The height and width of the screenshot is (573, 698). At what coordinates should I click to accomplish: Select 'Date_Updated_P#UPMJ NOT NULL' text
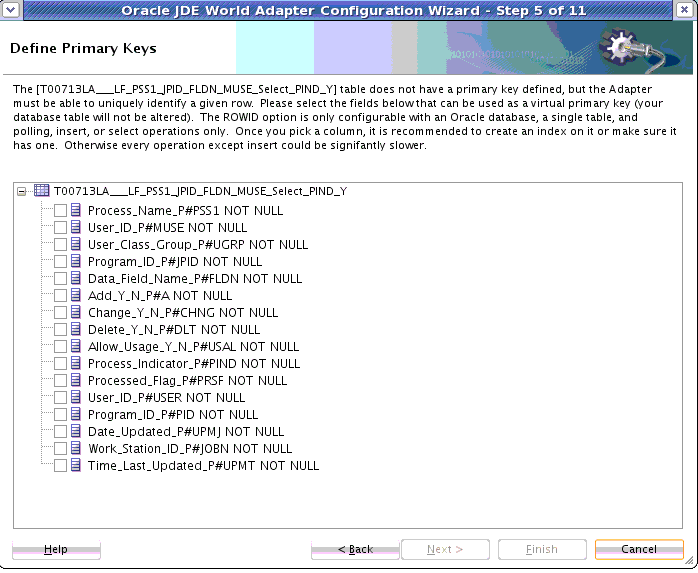pyautogui.click(x=186, y=431)
